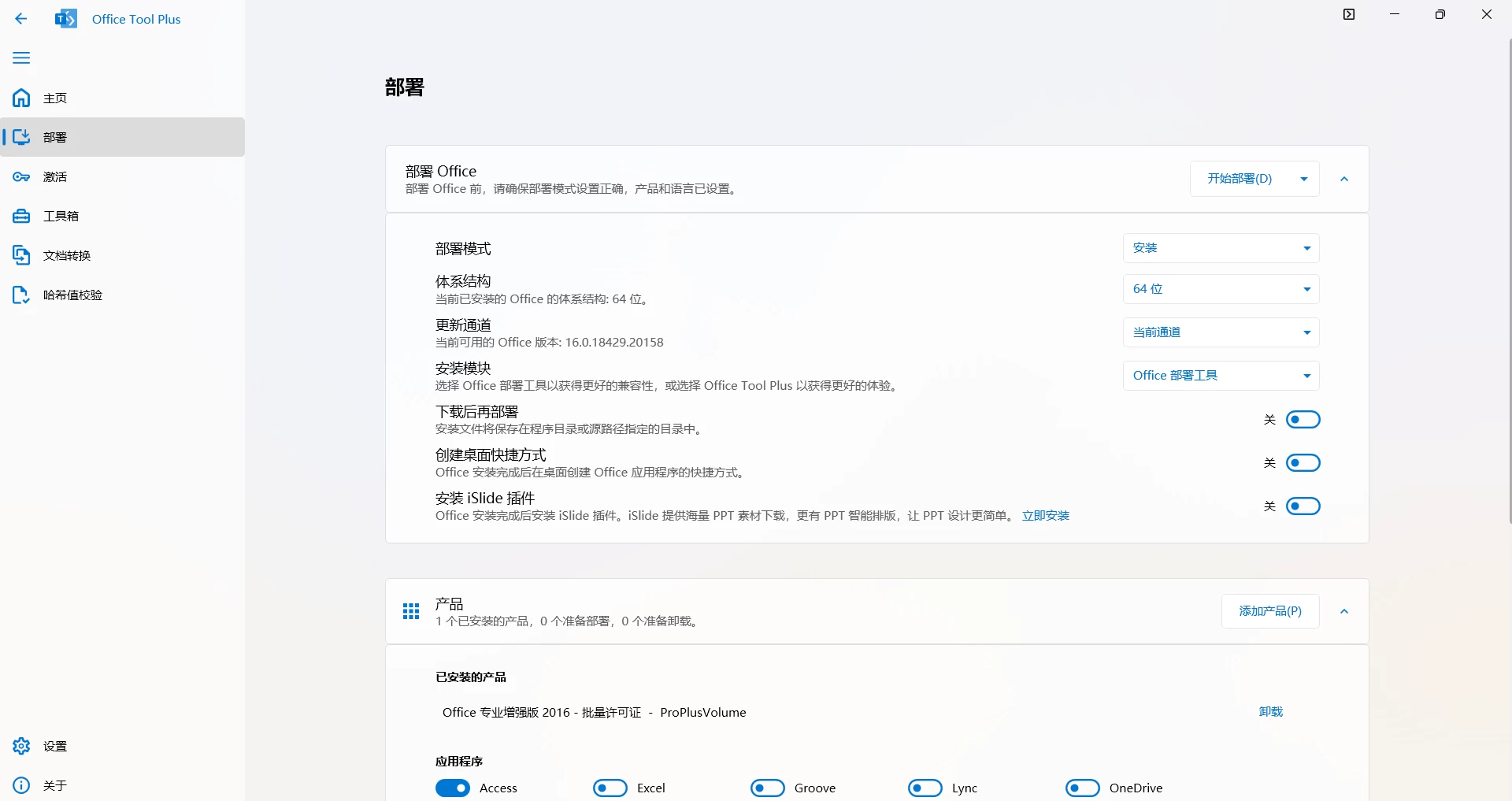Open 安装模块 dropdown showing Office 部署工具
This screenshot has height=801, width=1512.
[1221, 376]
